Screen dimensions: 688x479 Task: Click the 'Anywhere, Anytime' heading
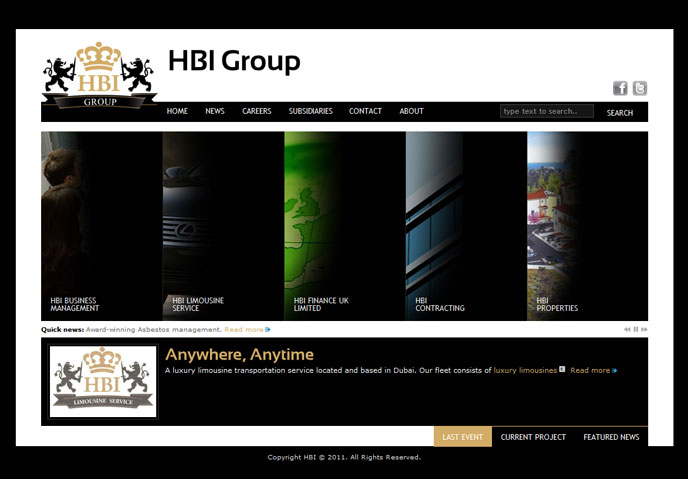coord(240,354)
